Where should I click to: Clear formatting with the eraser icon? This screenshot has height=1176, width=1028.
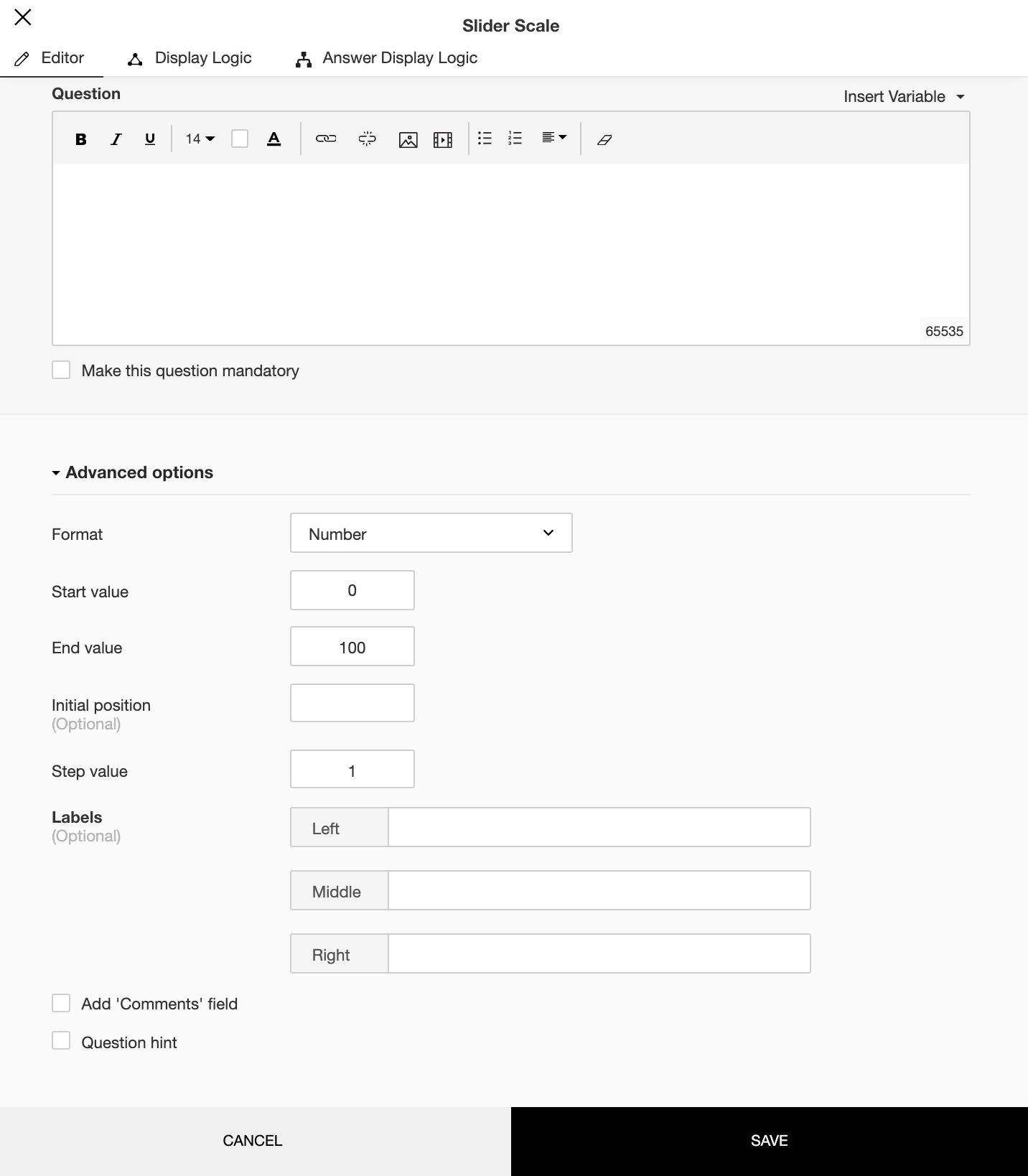click(x=604, y=140)
